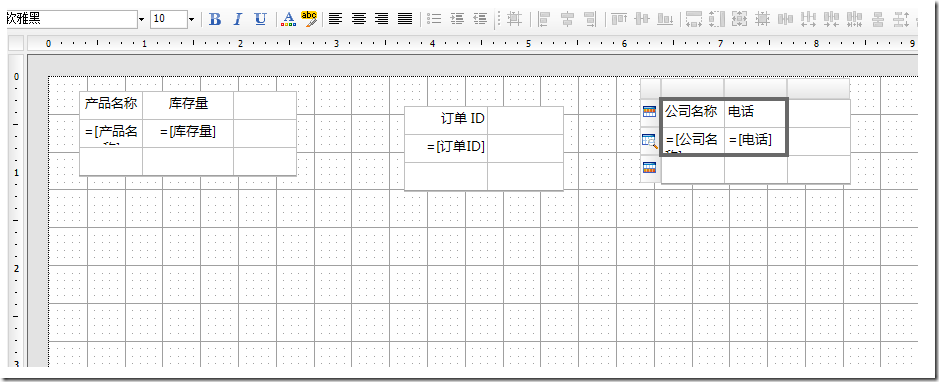The image size is (939, 382).
Task: Click the font size box showing 10
Action: point(169,19)
